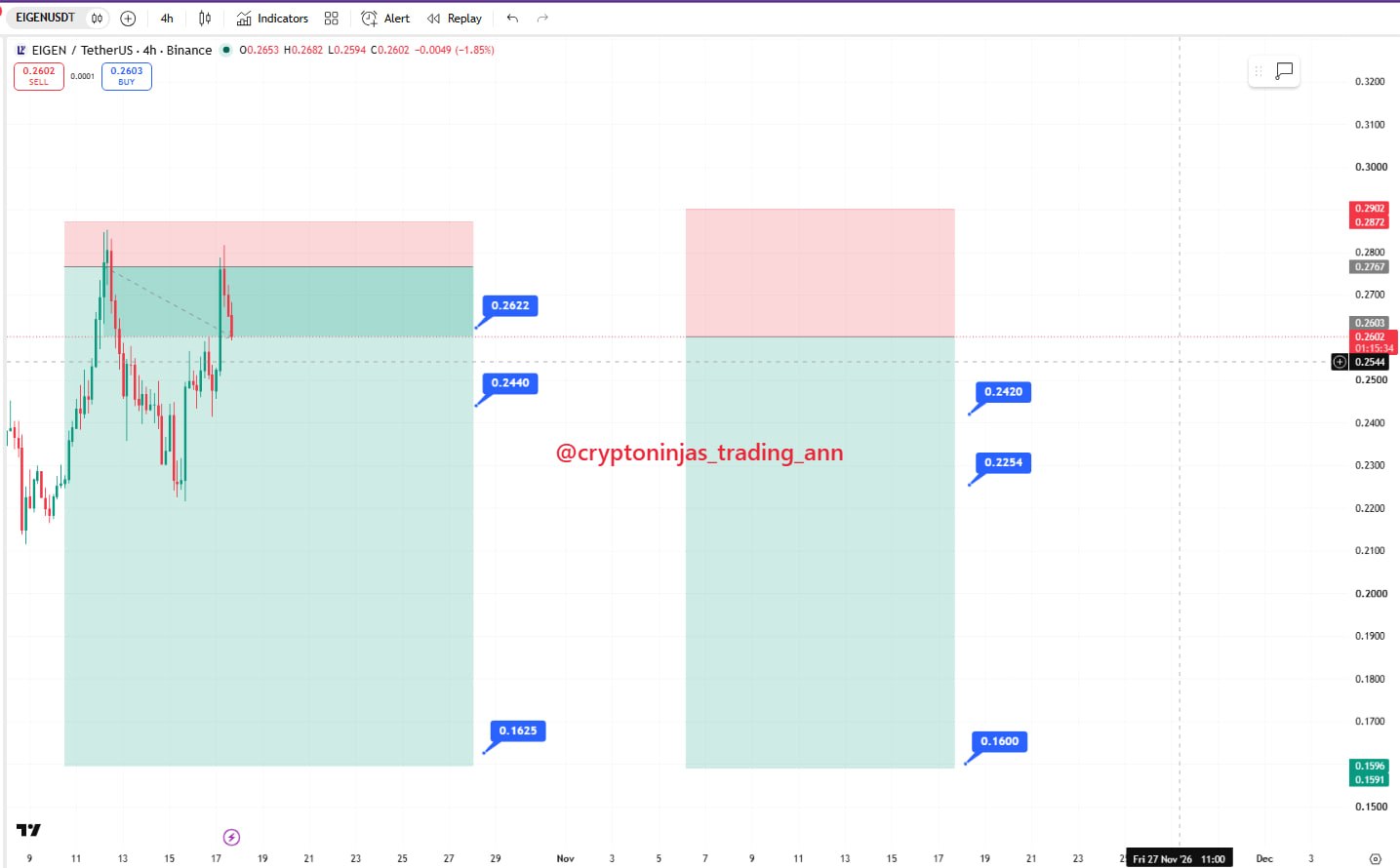Open compare symbols next to EIGENUSDT
The width and height of the screenshot is (1400, 868).
pyautogui.click(x=97, y=19)
